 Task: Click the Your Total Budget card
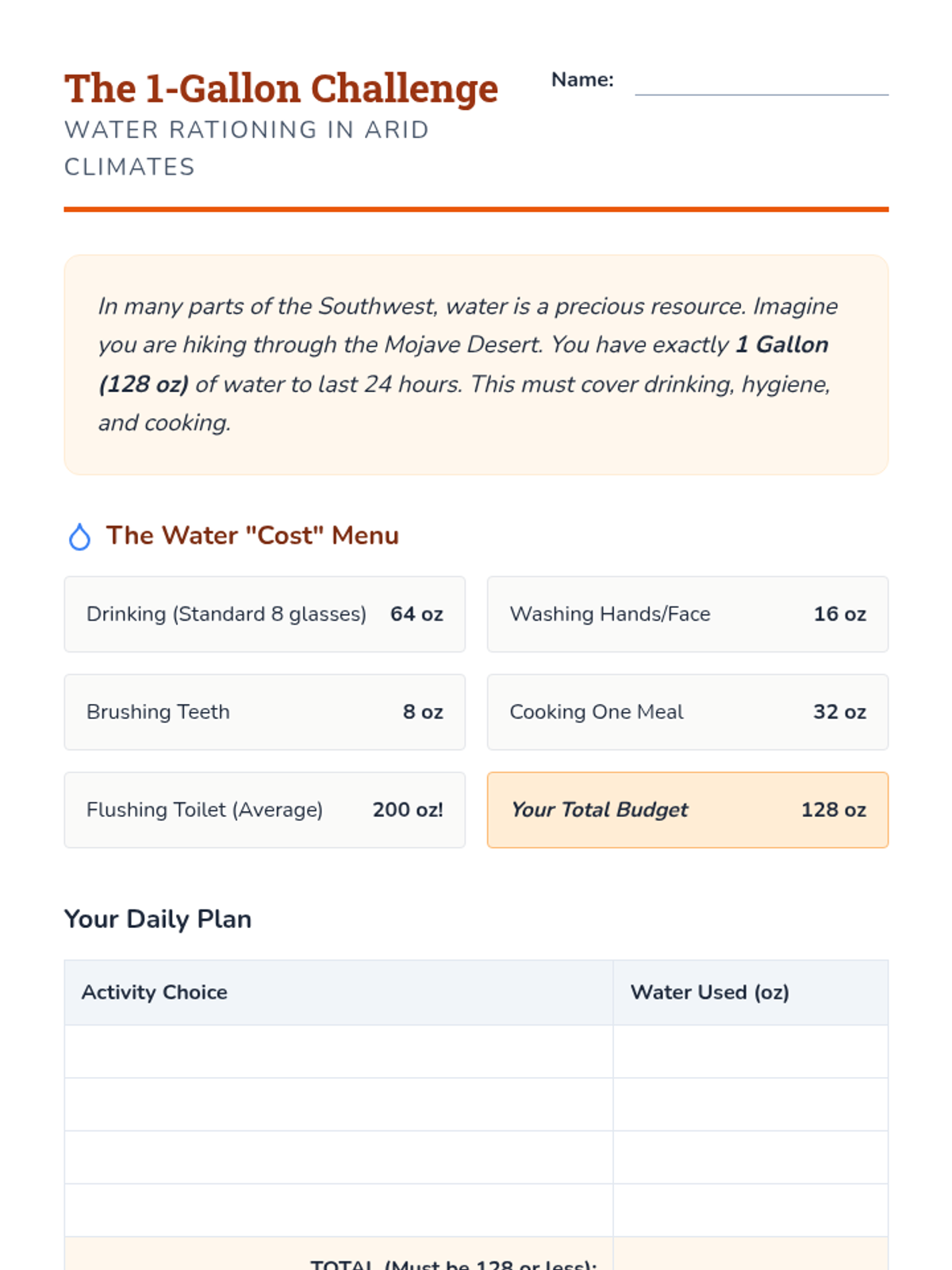687,810
